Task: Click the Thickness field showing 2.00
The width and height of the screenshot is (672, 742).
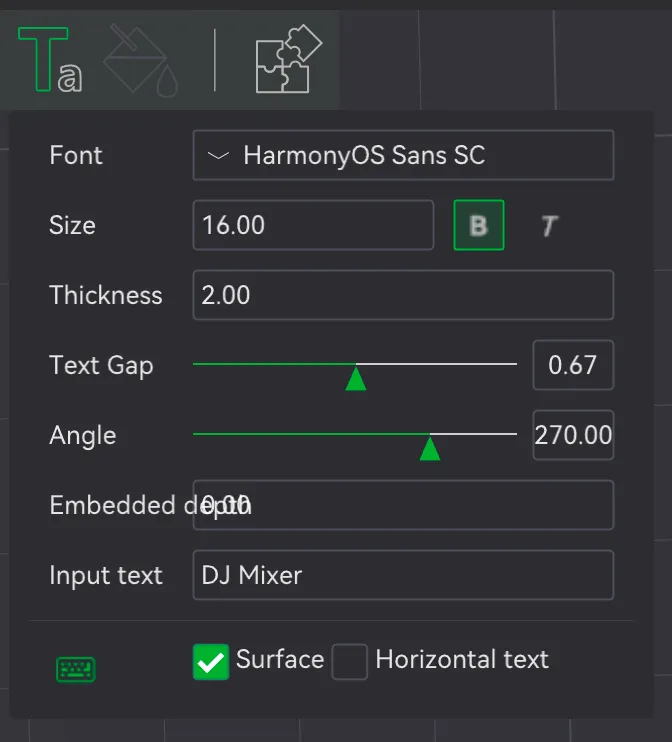Action: tap(403, 295)
